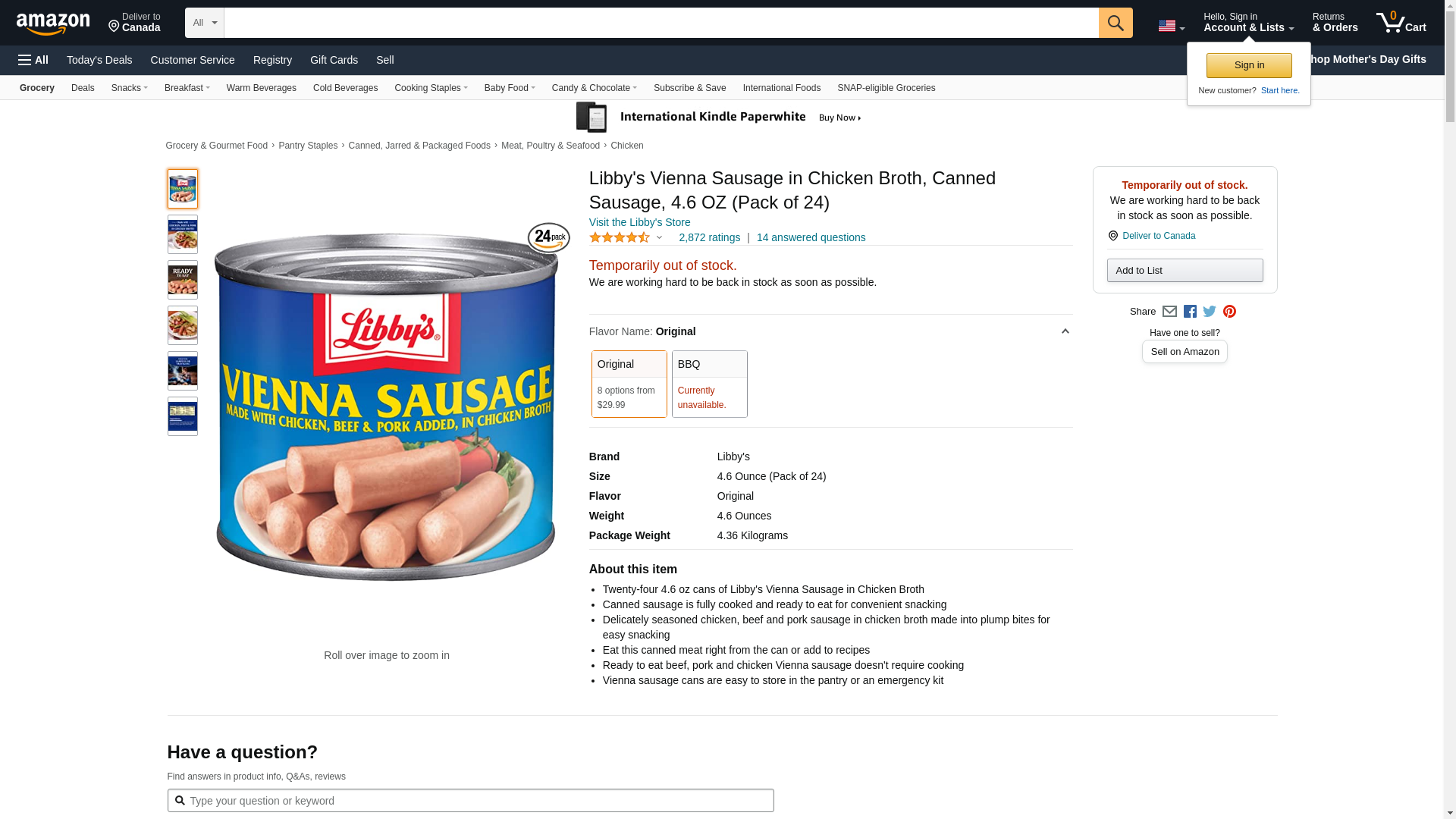Click the Amazon logo

(x=53, y=24)
